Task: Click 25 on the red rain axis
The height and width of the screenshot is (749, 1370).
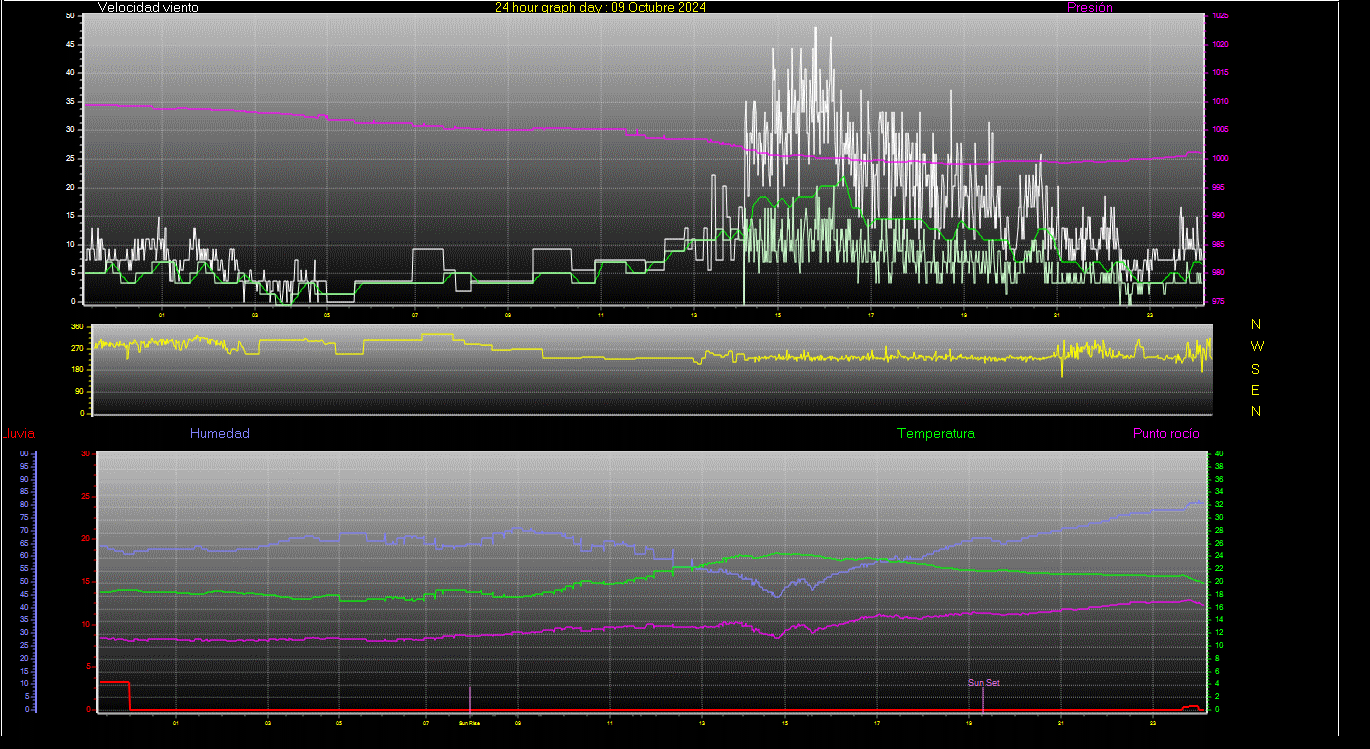Action: 85,496
